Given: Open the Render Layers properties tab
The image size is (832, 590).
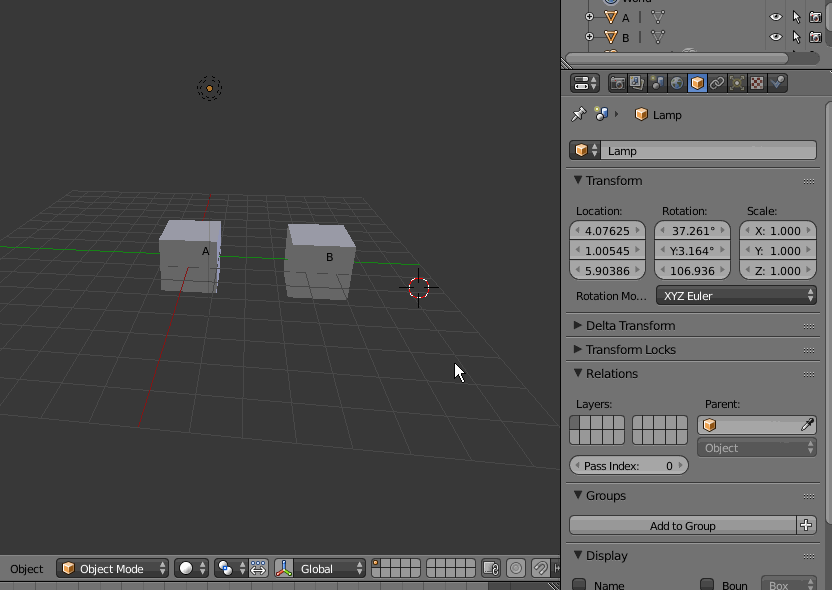Looking at the screenshot, I should coord(637,83).
